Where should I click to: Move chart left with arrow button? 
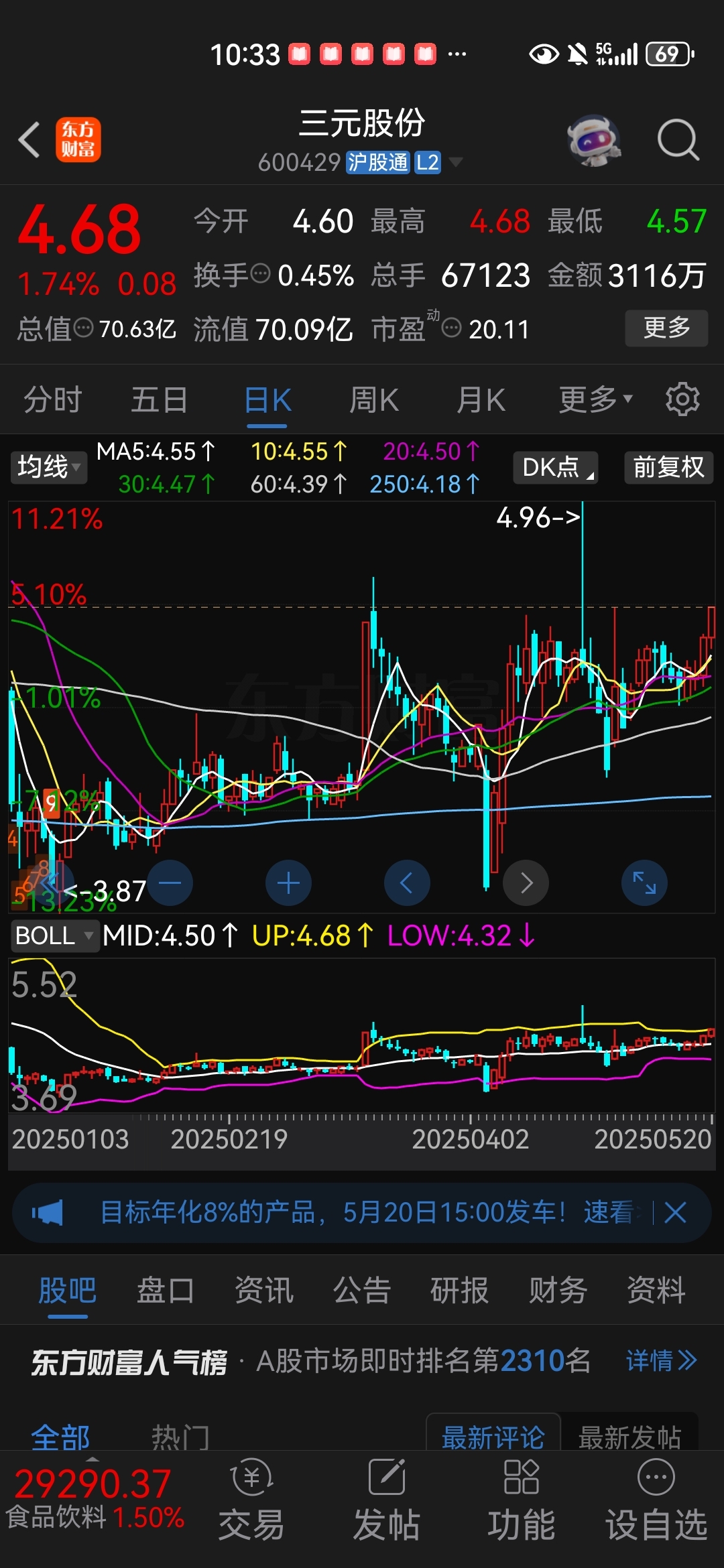tap(407, 883)
